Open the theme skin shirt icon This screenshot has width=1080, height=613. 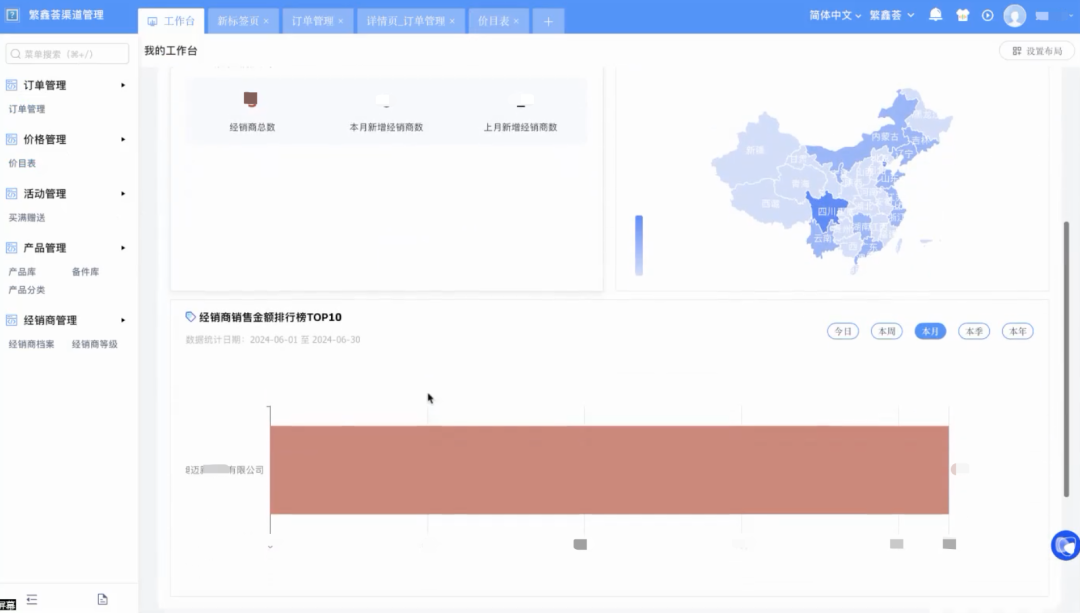962,15
